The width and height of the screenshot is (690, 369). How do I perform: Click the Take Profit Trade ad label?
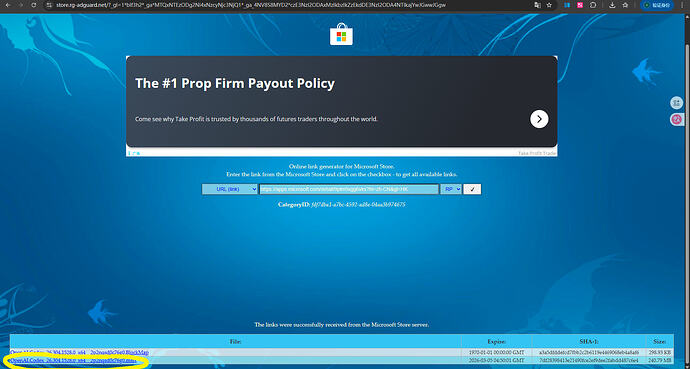pos(536,153)
